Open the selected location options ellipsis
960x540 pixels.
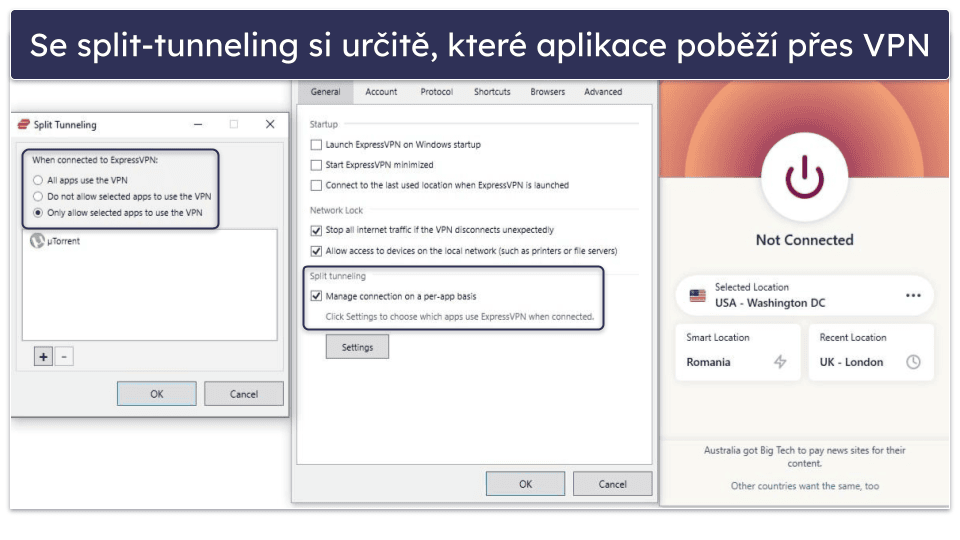913,295
